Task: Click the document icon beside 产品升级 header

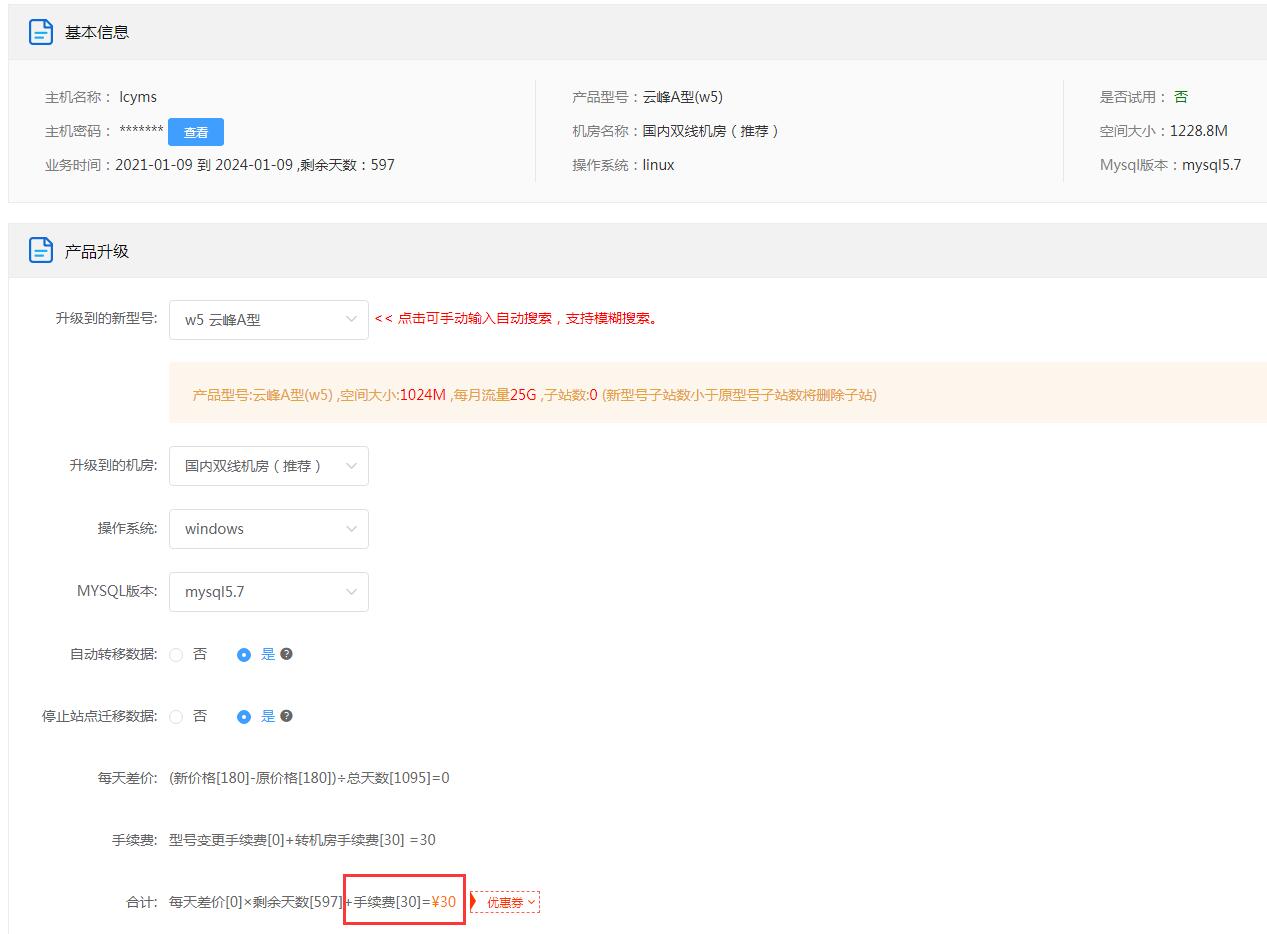Action: [40, 249]
